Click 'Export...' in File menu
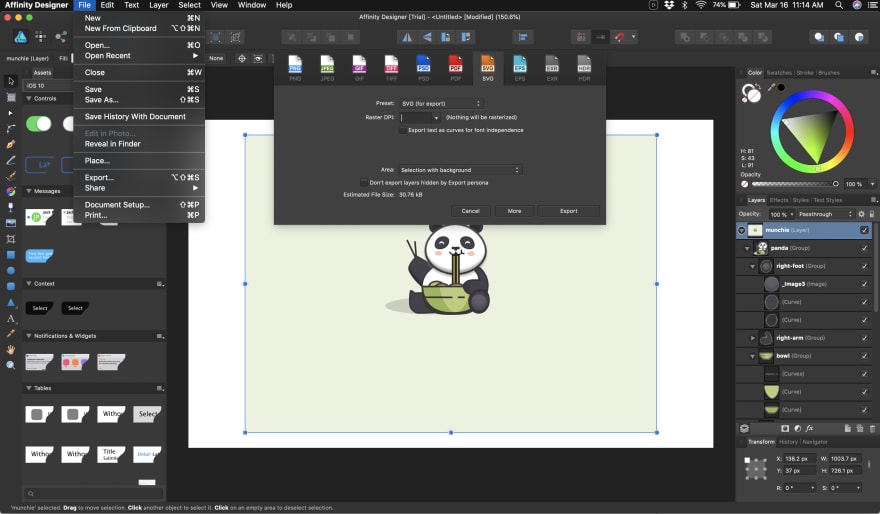Image resolution: width=880 pixels, height=514 pixels. [99, 177]
